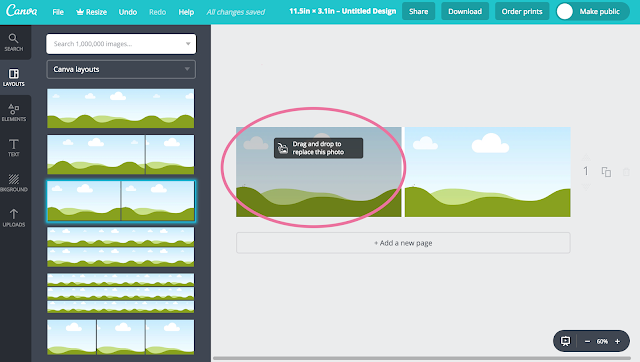Click the right photo placeholder on canvas
Screen dimensions: 640x362
pos(487,172)
